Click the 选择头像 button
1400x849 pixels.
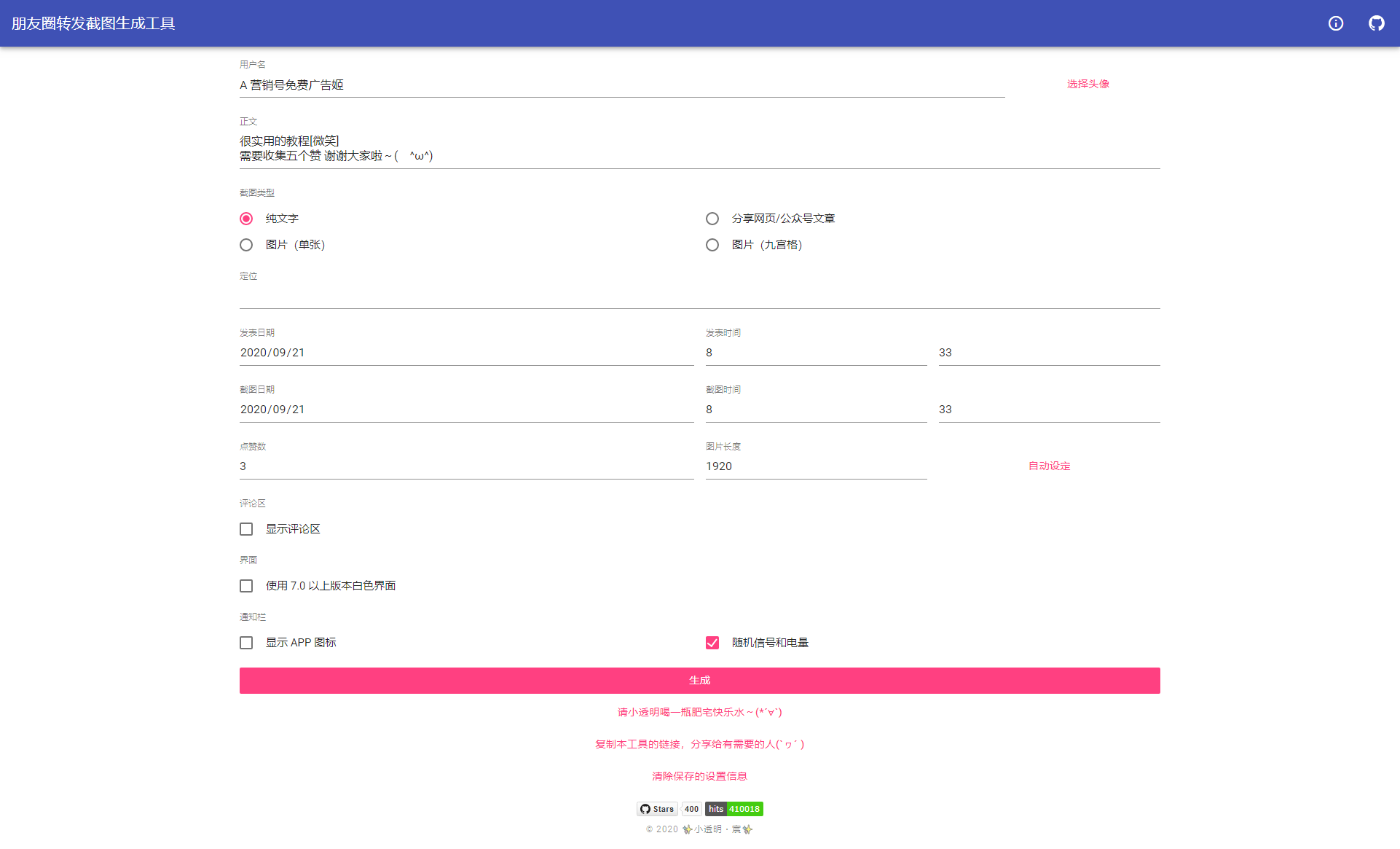[1088, 84]
